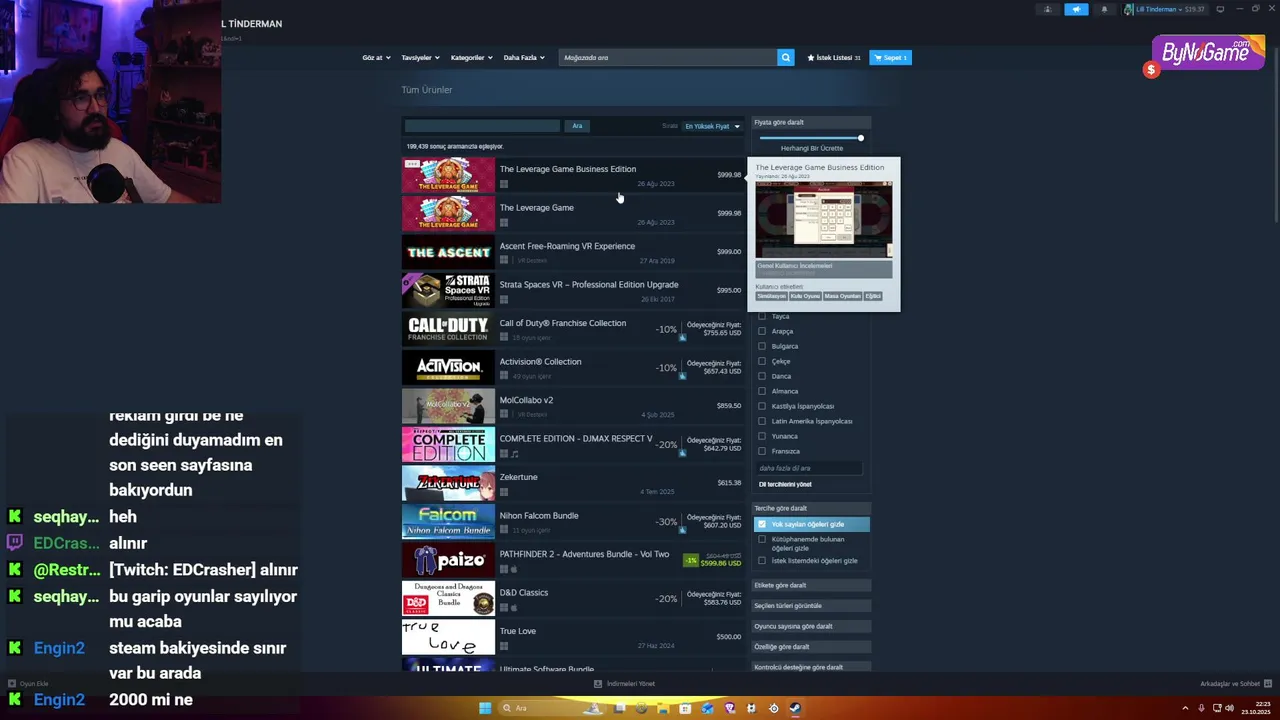Tick the Çekçe language checkbox
Image resolution: width=1280 pixels, height=720 pixels.
[762, 361]
